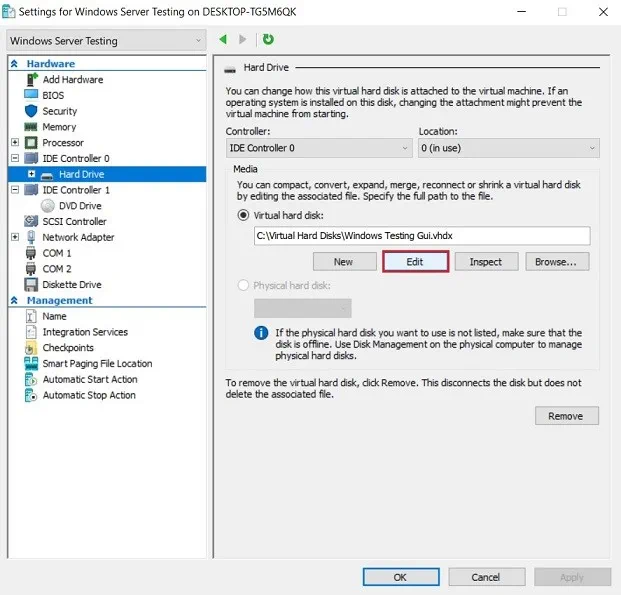The image size is (621, 595).
Task: Open the Location dropdown list
Action: click(x=507, y=148)
